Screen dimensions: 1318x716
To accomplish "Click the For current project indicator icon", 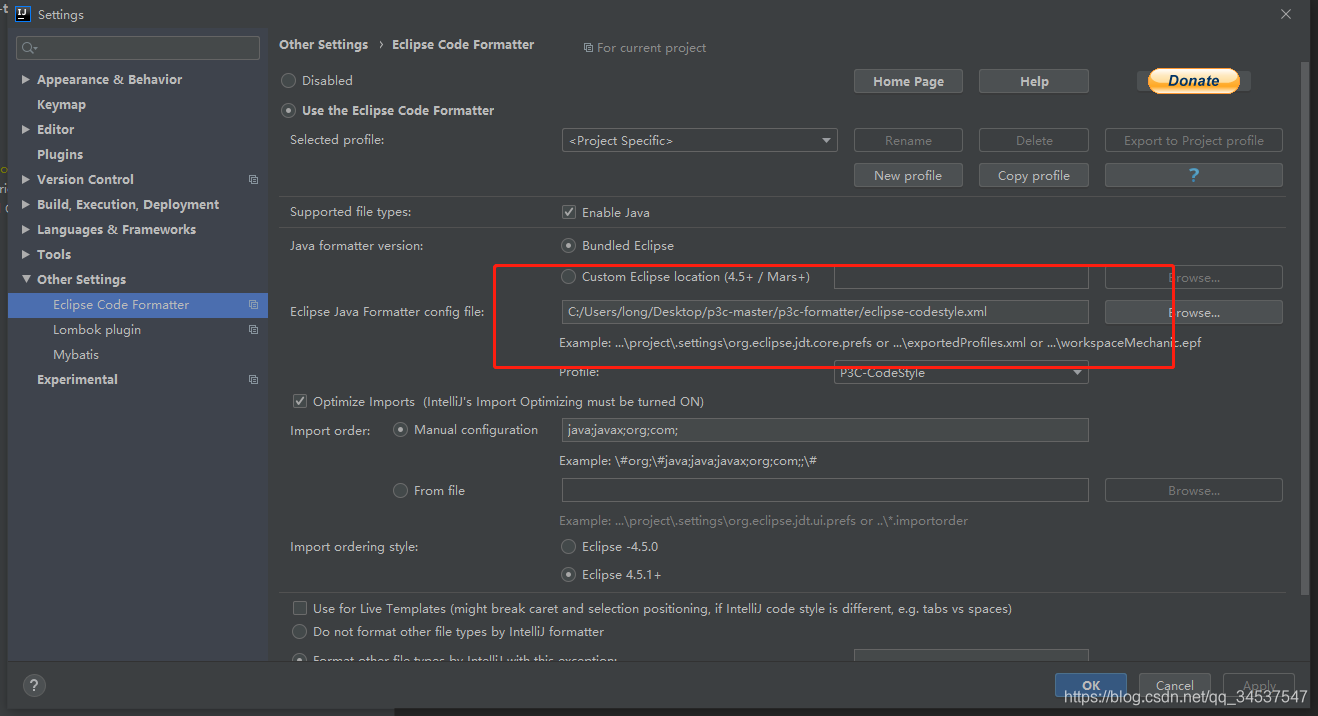I will pos(588,48).
